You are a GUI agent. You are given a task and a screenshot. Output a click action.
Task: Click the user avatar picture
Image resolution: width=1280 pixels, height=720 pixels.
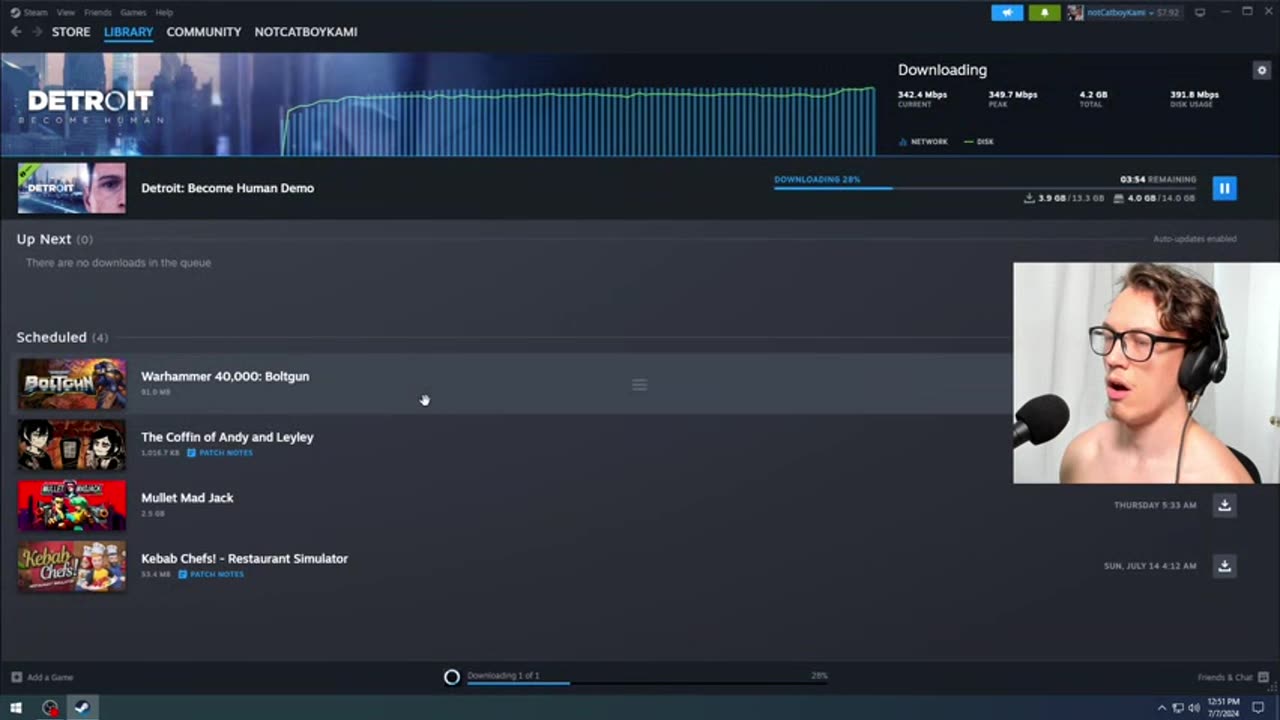1075,13
